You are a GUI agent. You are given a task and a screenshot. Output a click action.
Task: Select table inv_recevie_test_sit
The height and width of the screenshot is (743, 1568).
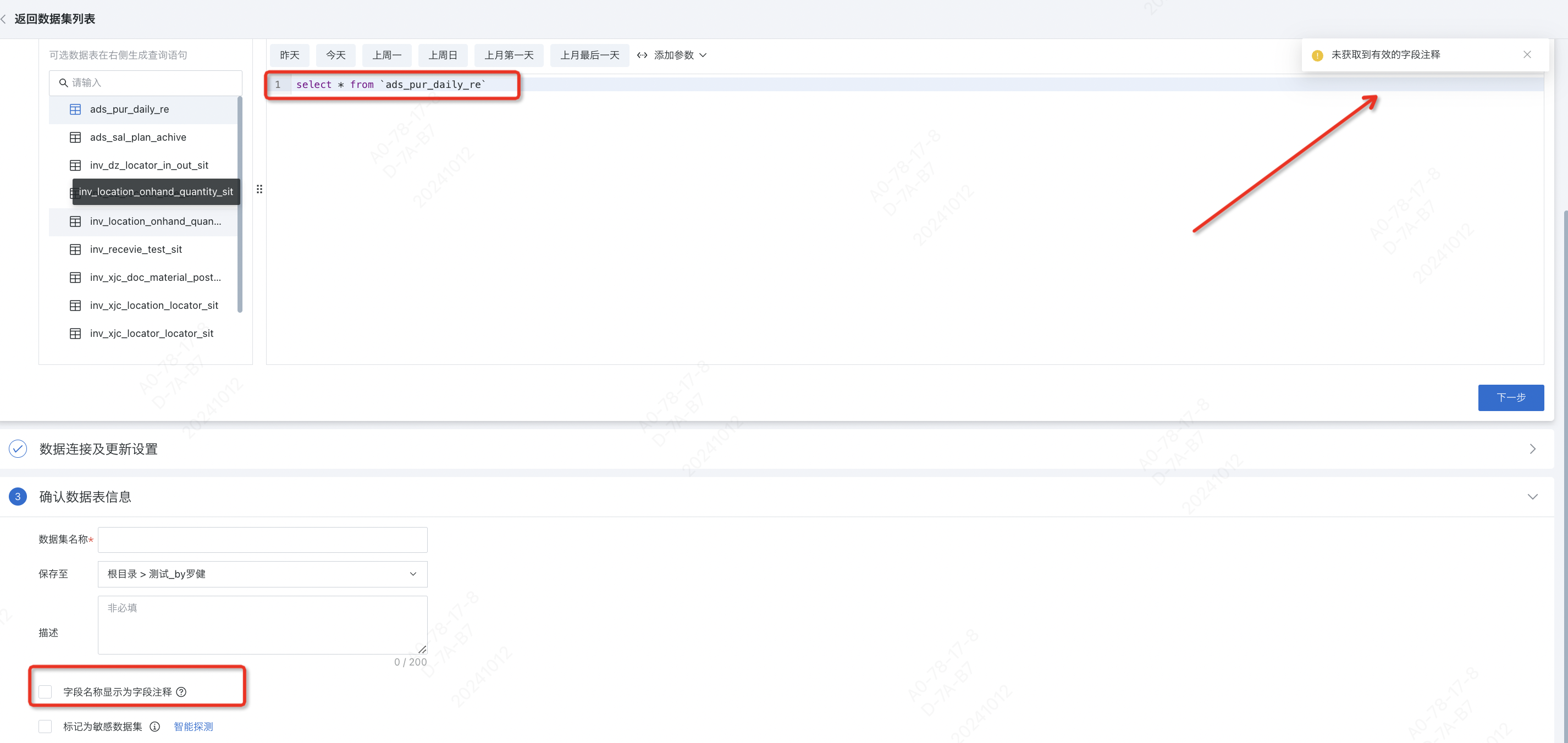click(143, 249)
